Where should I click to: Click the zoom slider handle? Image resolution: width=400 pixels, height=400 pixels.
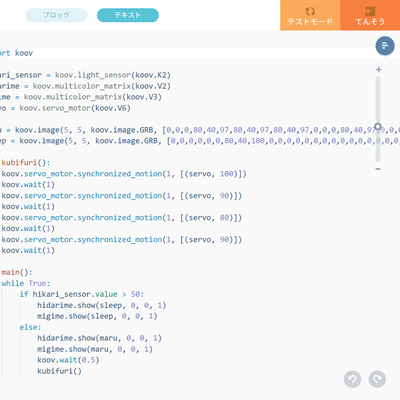[378, 127]
